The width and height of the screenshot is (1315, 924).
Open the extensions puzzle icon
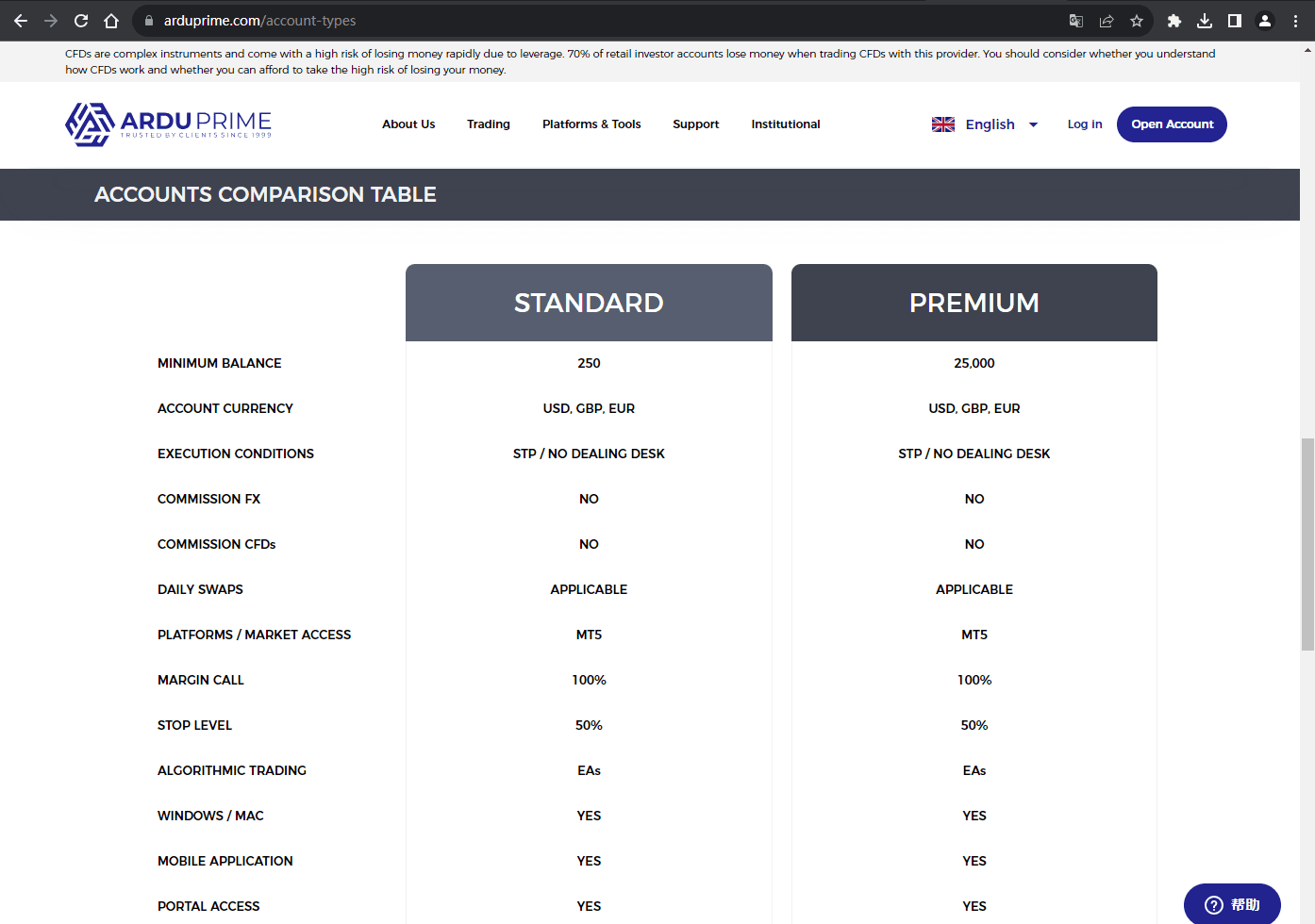(x=1174, y=21)
